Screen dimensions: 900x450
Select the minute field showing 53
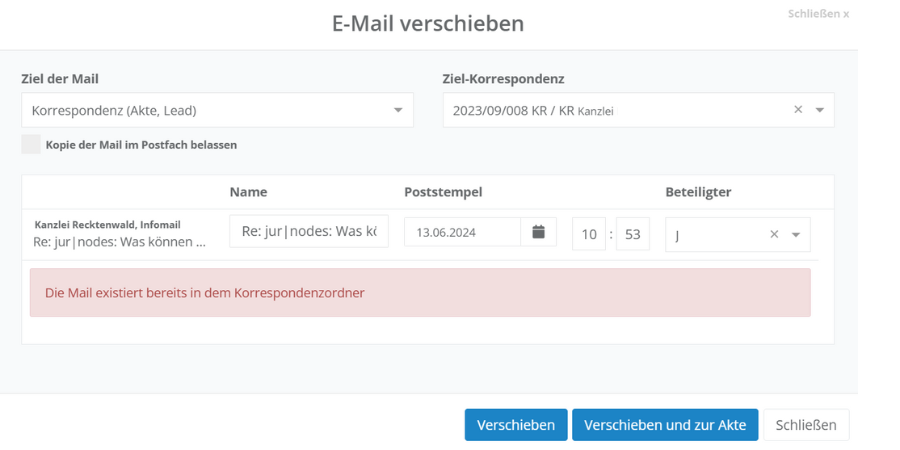(632, 234)
